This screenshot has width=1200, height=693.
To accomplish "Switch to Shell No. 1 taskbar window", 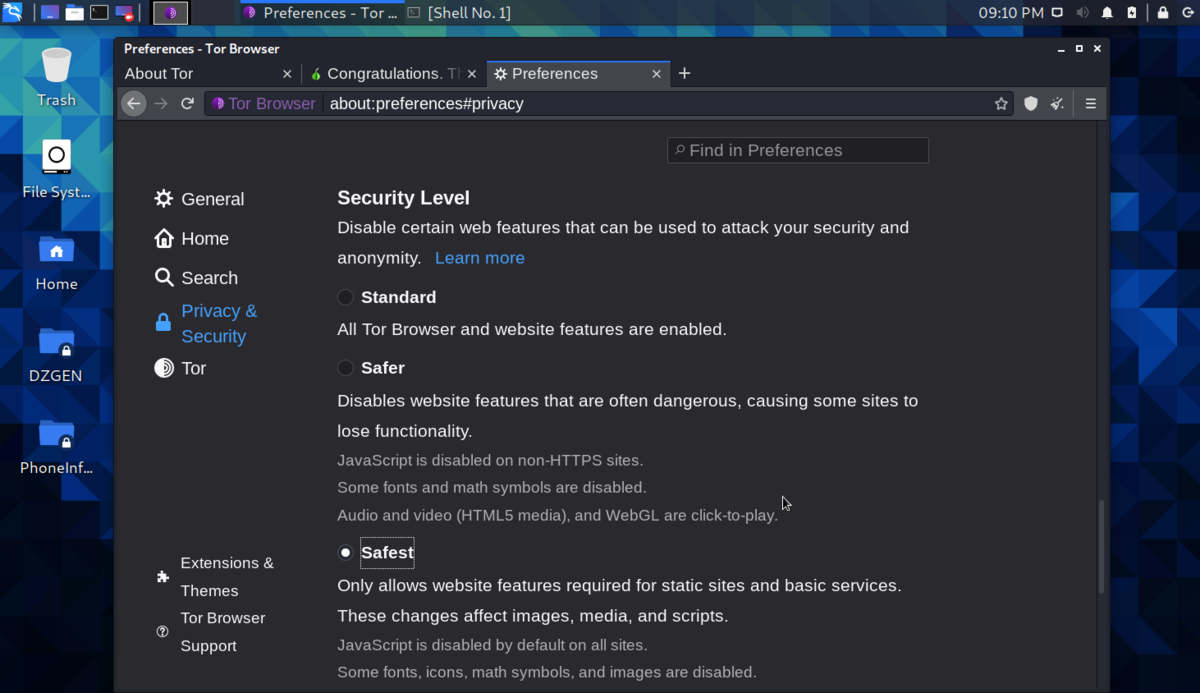I will pos(460,13).
